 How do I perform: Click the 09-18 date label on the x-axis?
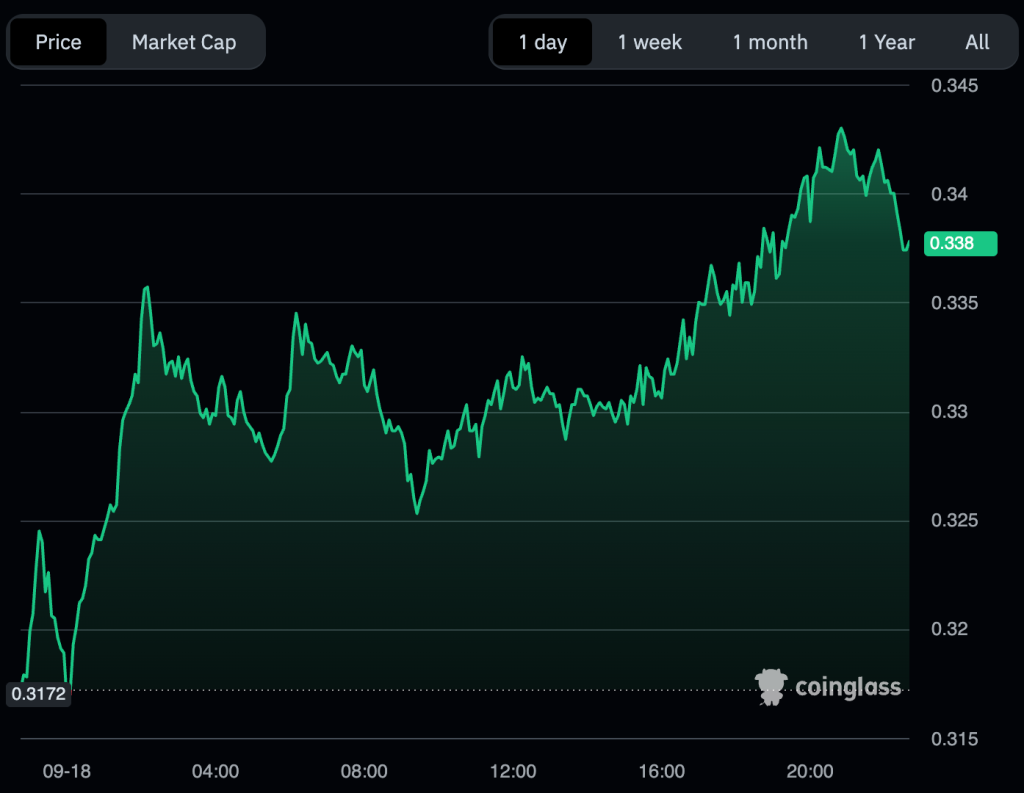(67, 771)
